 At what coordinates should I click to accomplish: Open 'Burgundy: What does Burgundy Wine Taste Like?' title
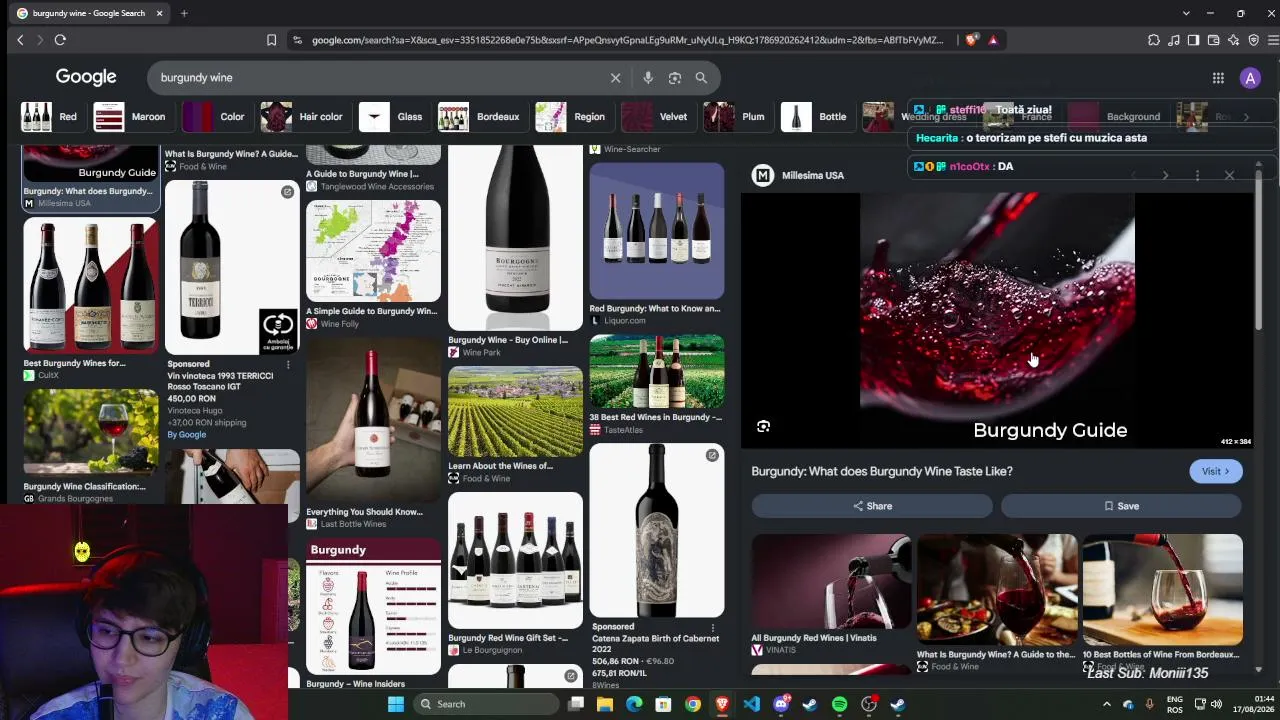point(882,471)
